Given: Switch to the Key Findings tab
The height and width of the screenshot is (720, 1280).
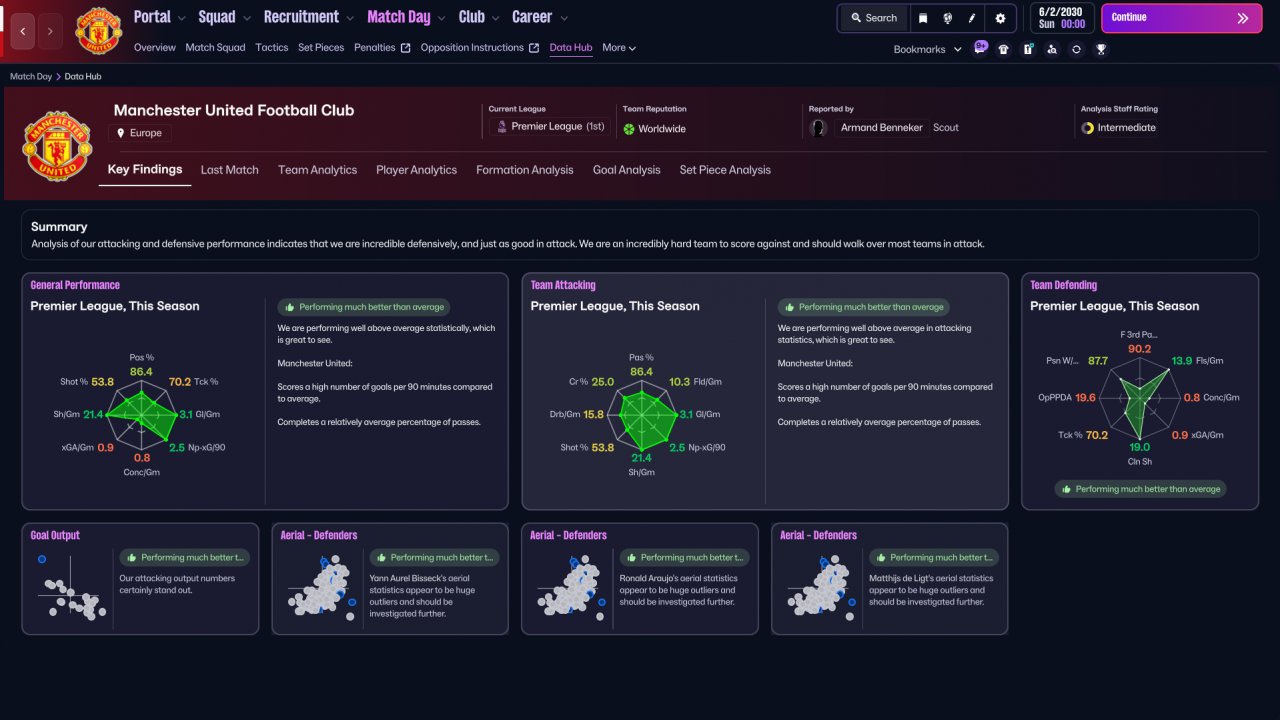Looking at the screenshot, I should coord(145,170).
